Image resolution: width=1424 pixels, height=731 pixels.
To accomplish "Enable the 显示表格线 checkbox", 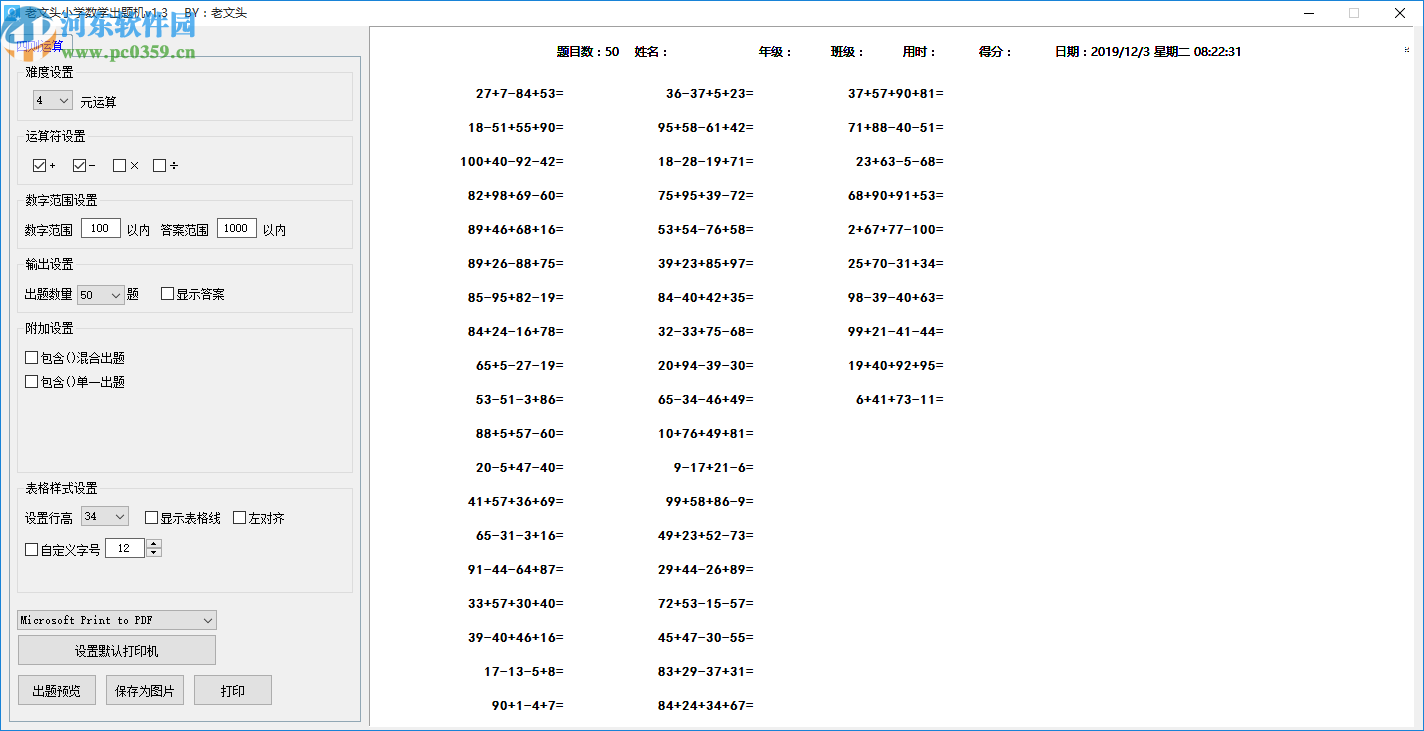I will coord(151,518).
